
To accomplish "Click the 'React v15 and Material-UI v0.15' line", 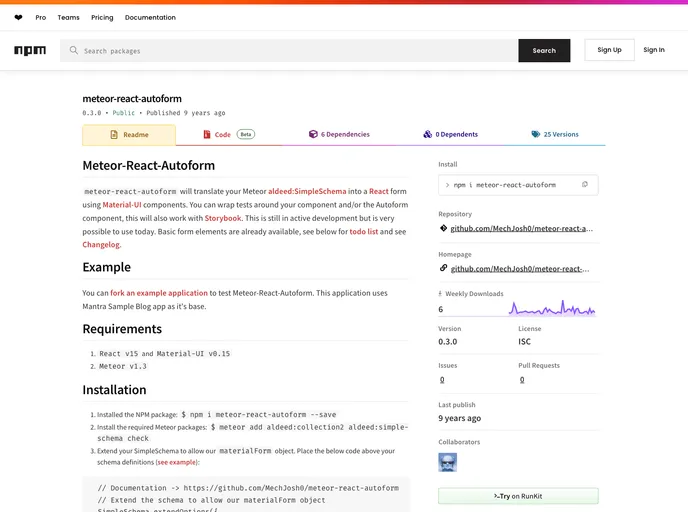I will (165, 354).
